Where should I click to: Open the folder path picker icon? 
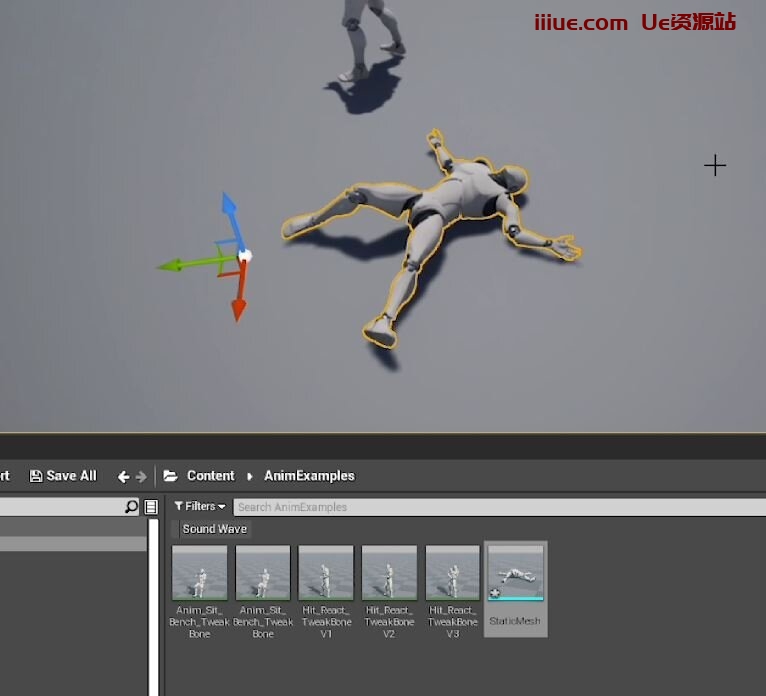[170, 476]
